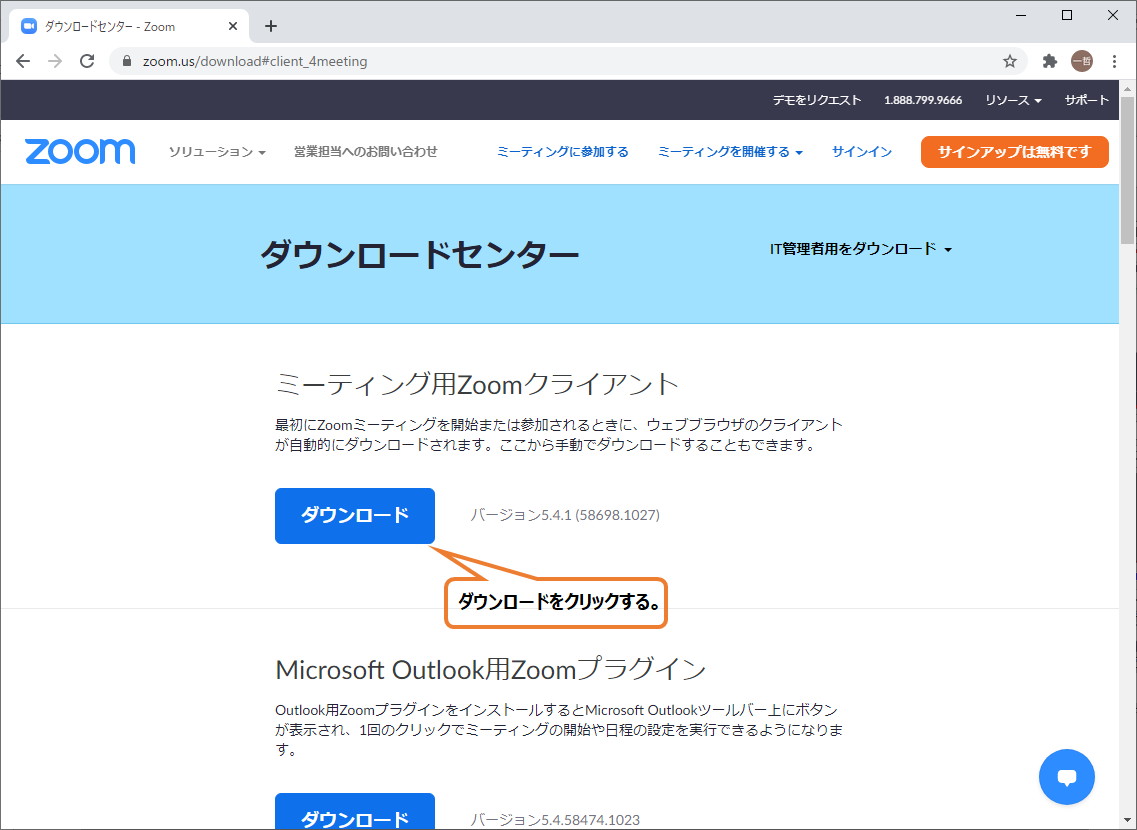
Task: Click the サポート menu link
Action: (1086, 100)
